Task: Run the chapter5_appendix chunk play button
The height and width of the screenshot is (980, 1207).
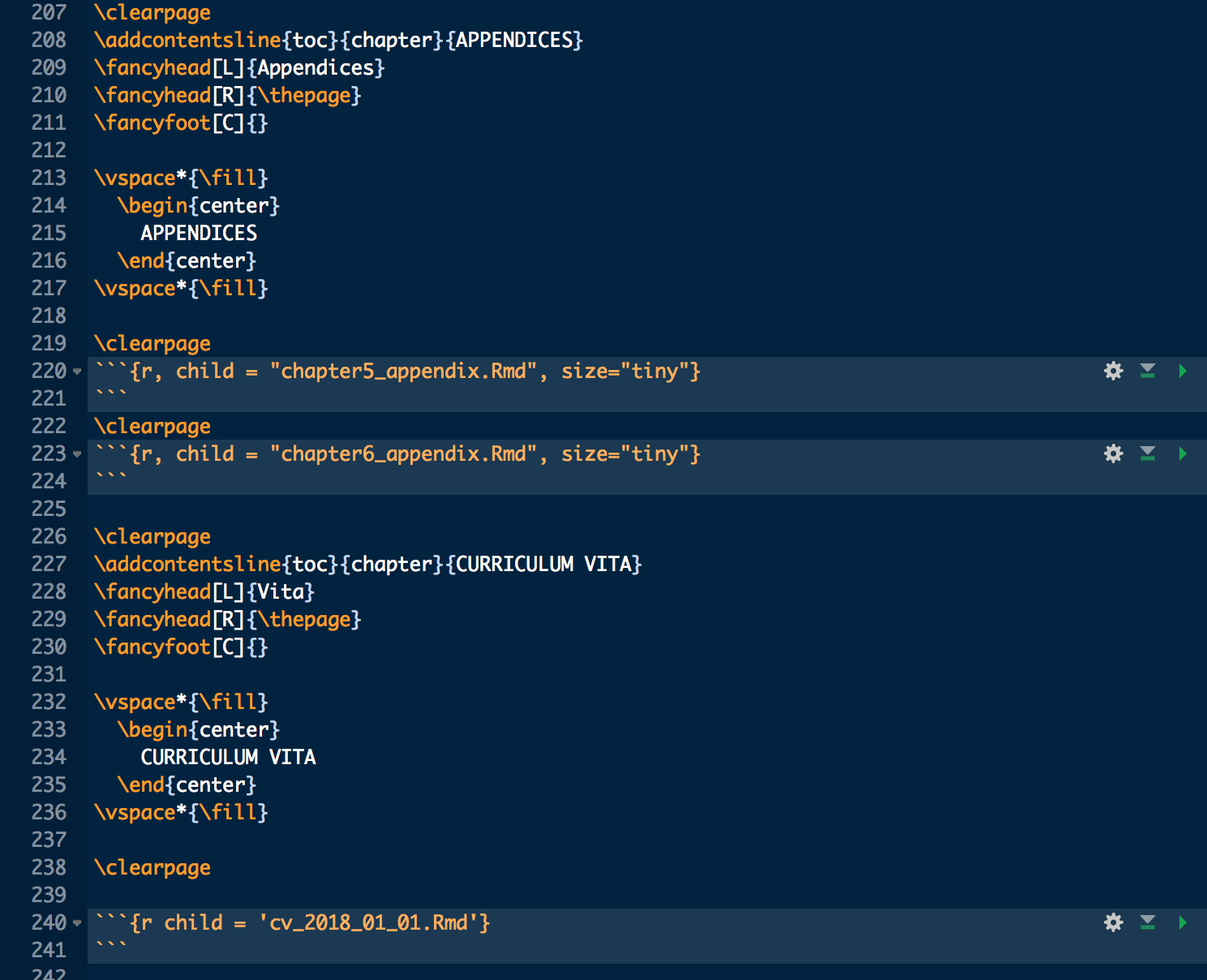Action: [x=1183, y=371]
